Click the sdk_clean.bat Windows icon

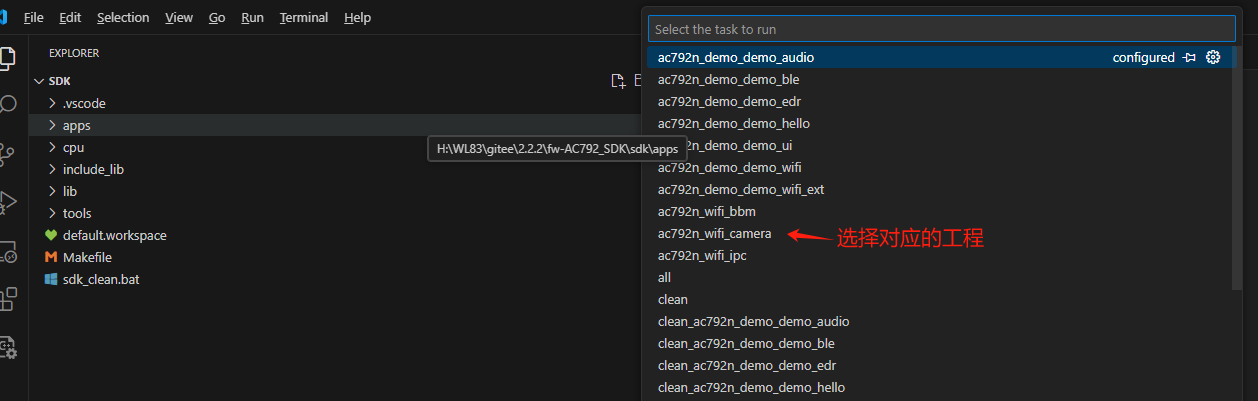(51, 279)
